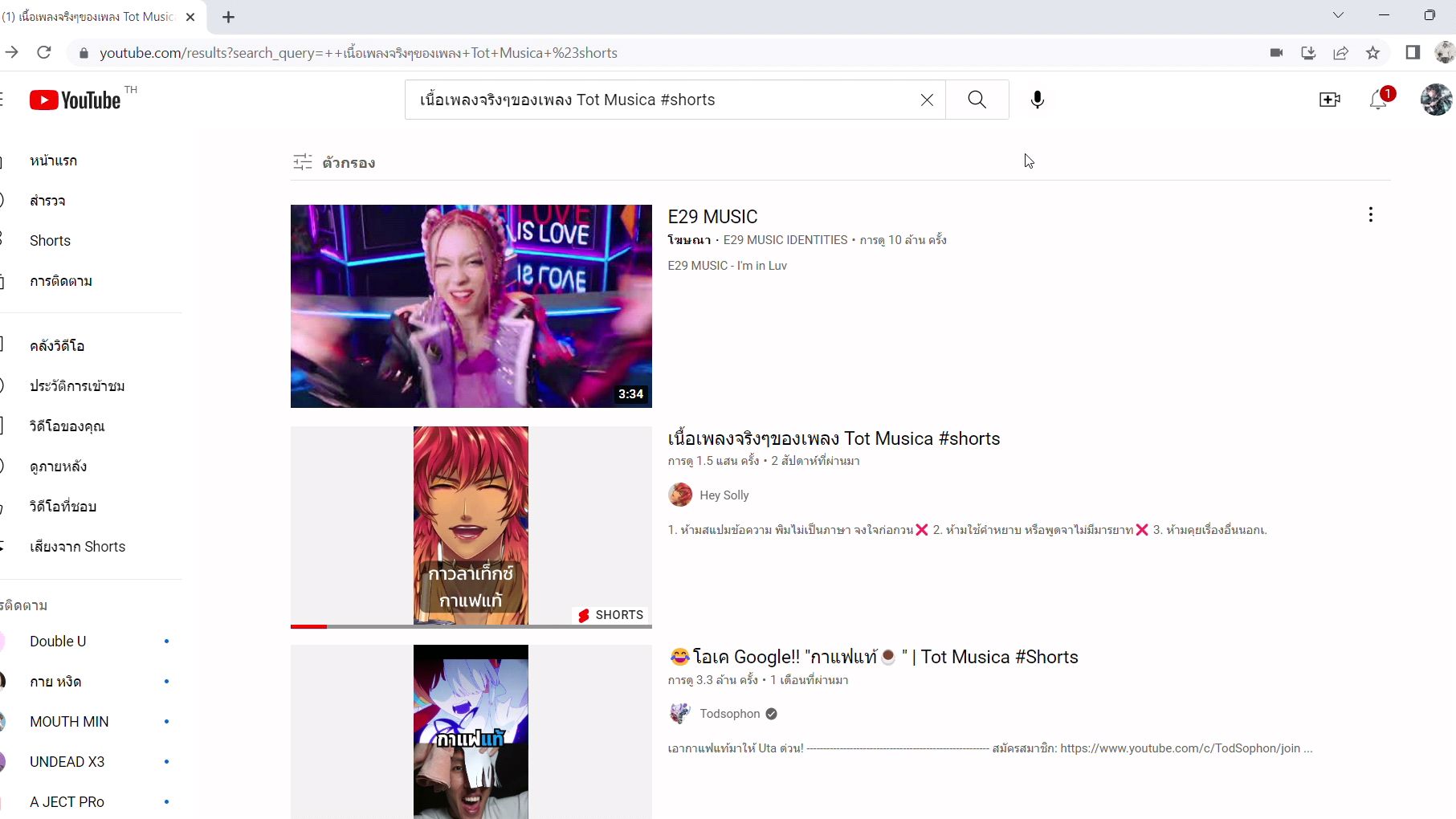Open the Double U subscription
The width and height of the screenshot is (1456, 819).
coord(58,642)
